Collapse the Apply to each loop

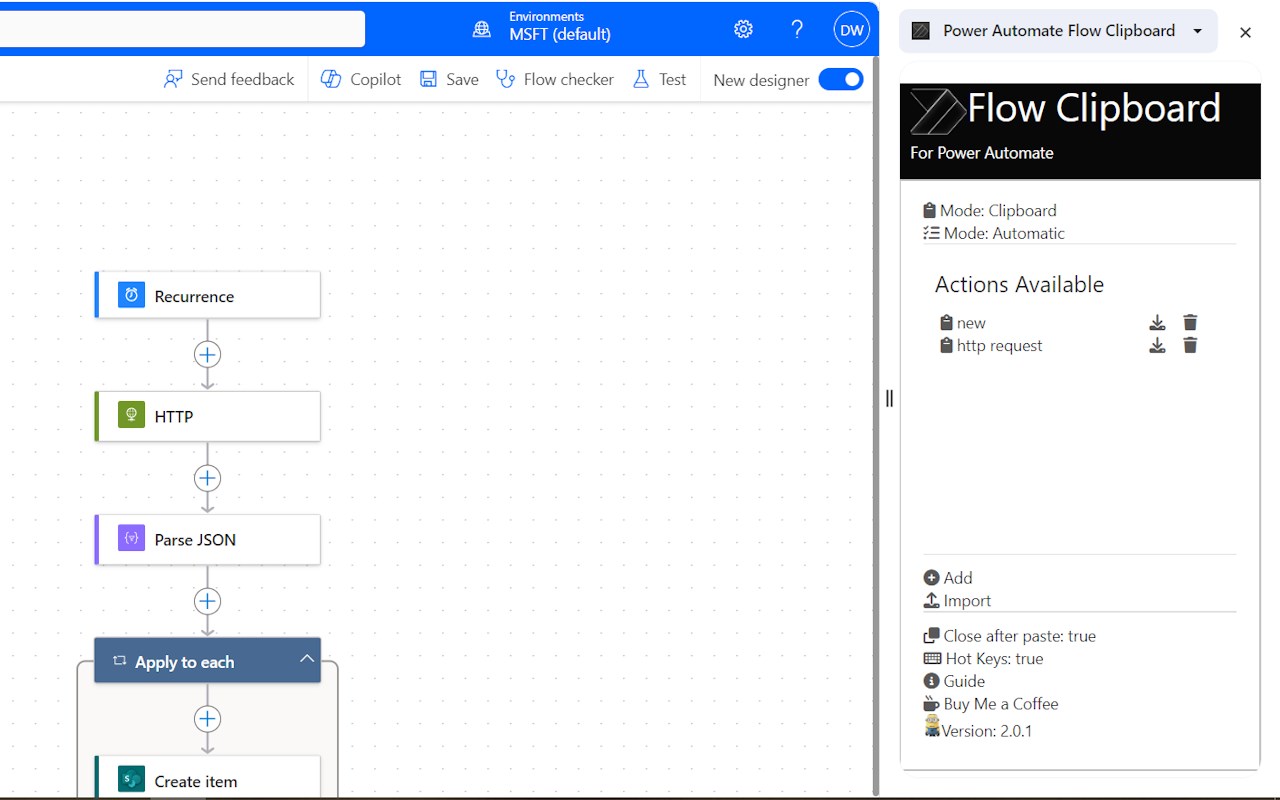click(307, 658)
